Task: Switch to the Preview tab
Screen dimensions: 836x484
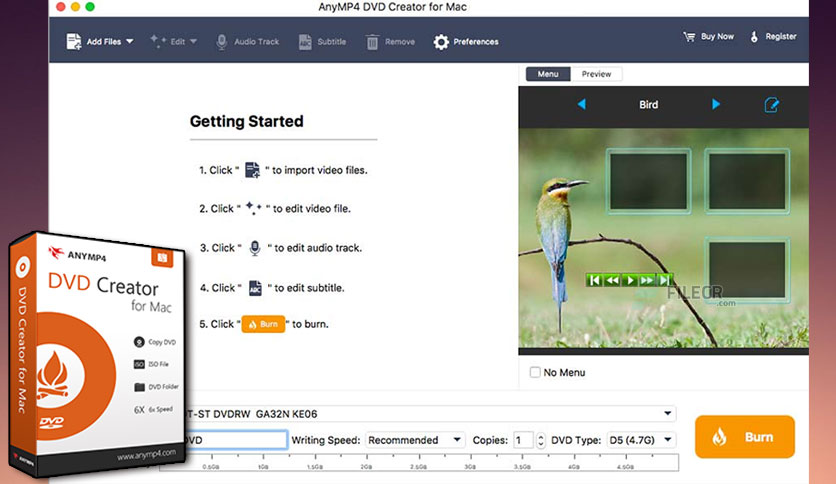Action: 596,74
